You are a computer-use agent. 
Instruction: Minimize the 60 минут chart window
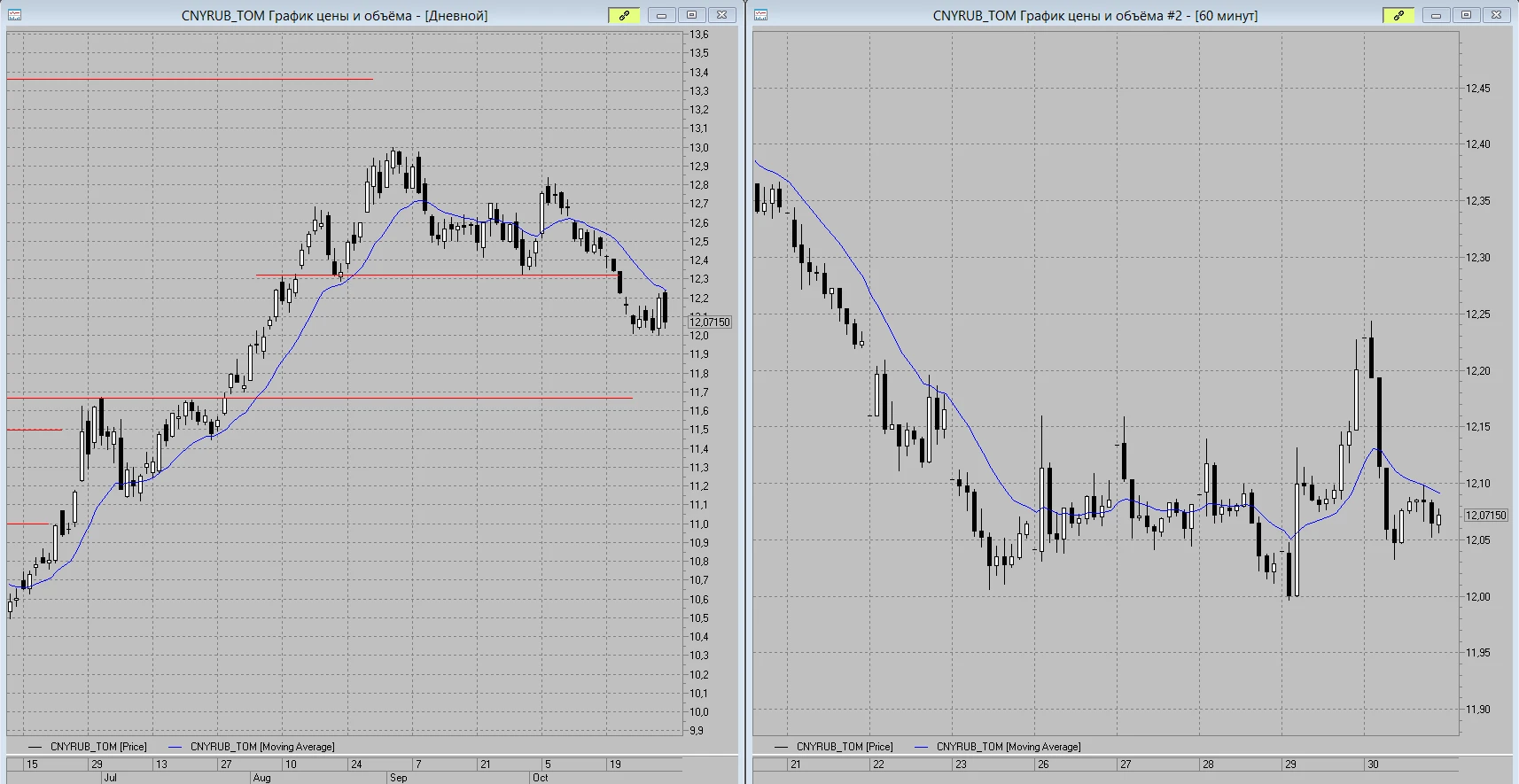[x=1436, y=15]
